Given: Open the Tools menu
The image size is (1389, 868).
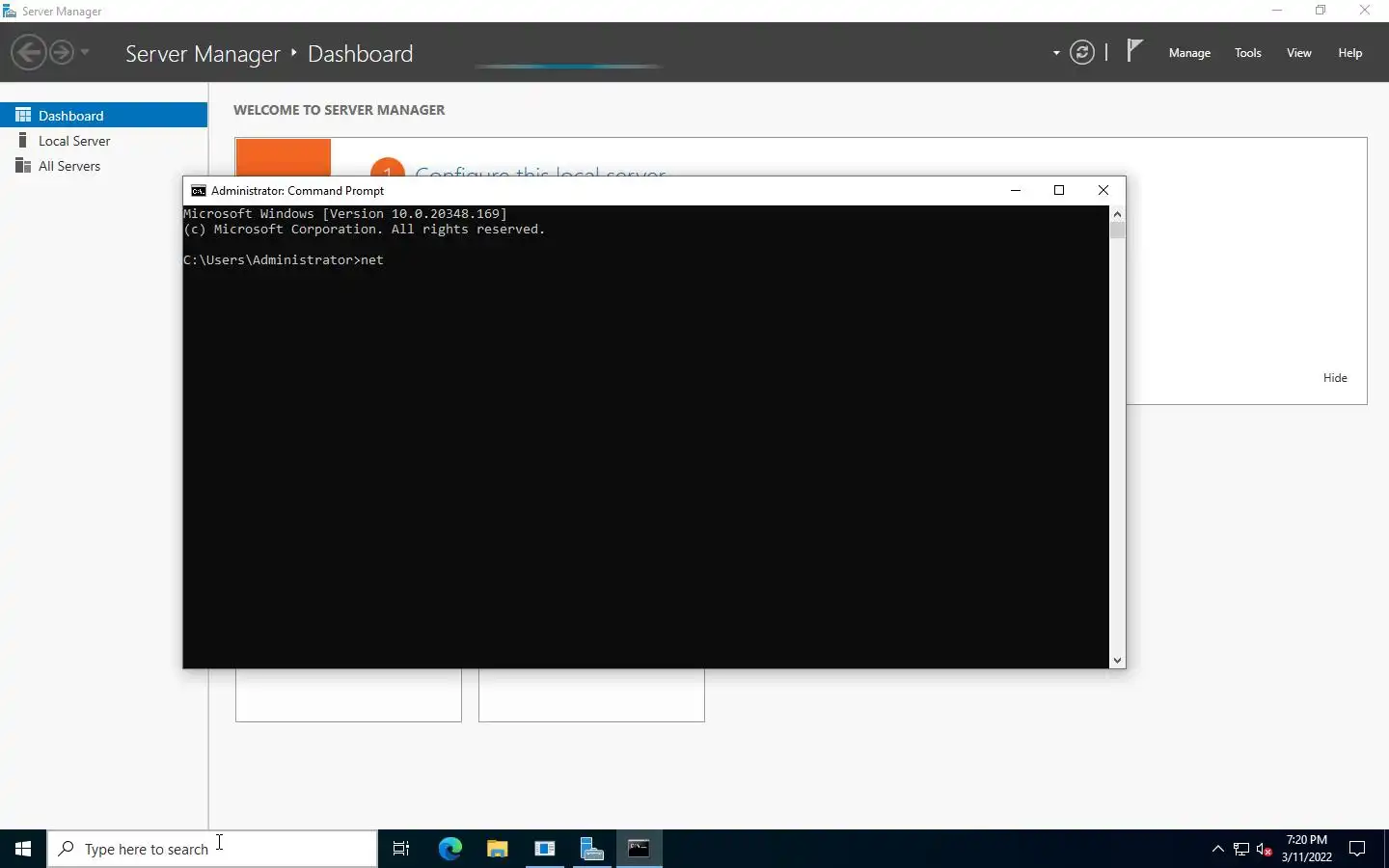Looking at the screenshot, I should [x=1248, y=53].
